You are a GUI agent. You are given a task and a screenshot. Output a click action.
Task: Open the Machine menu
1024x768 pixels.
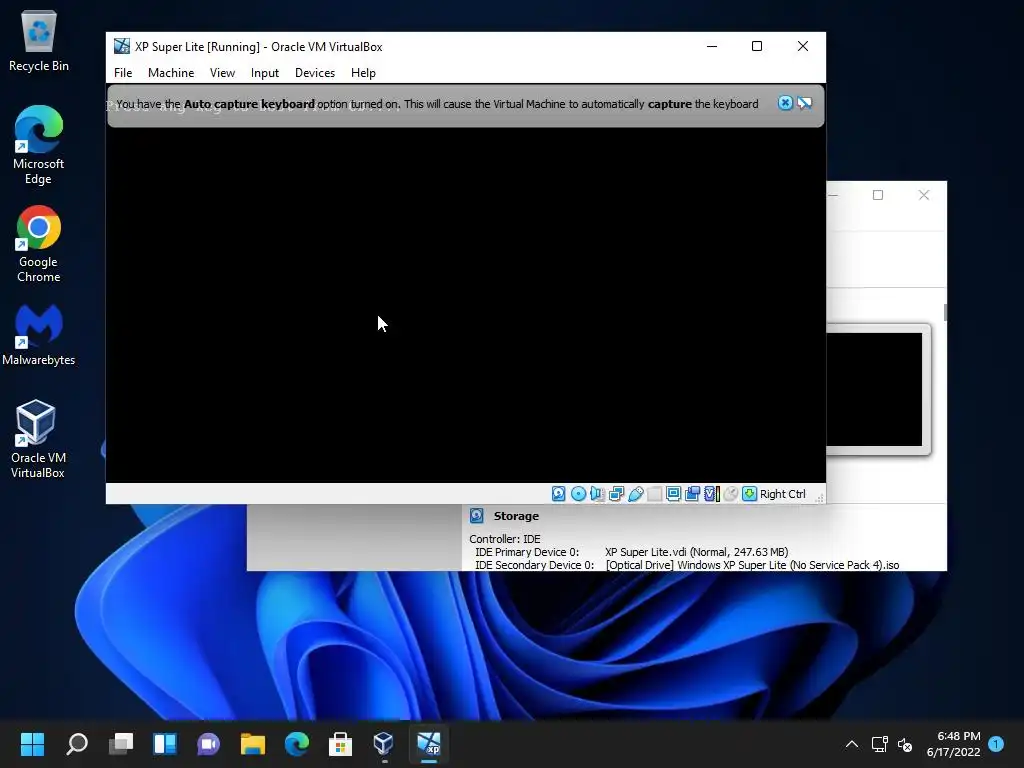pos(170,72)
